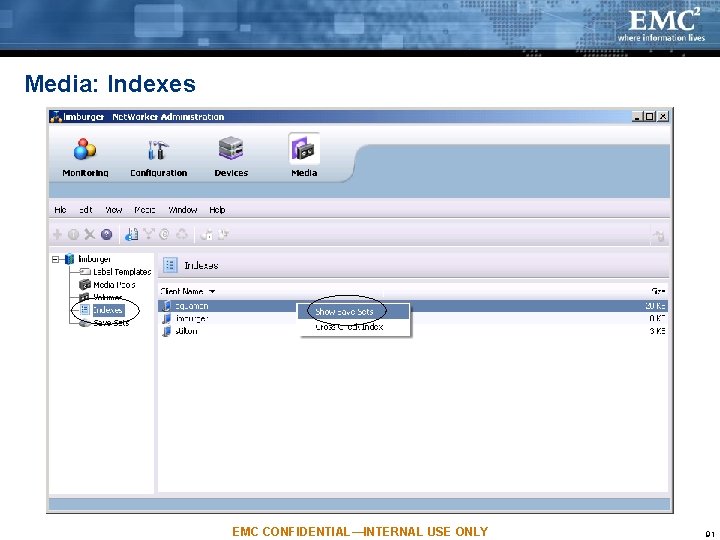Click the Indexes list icon in tree
This screenshot has height=540, width=720.
tap(85, 310)
